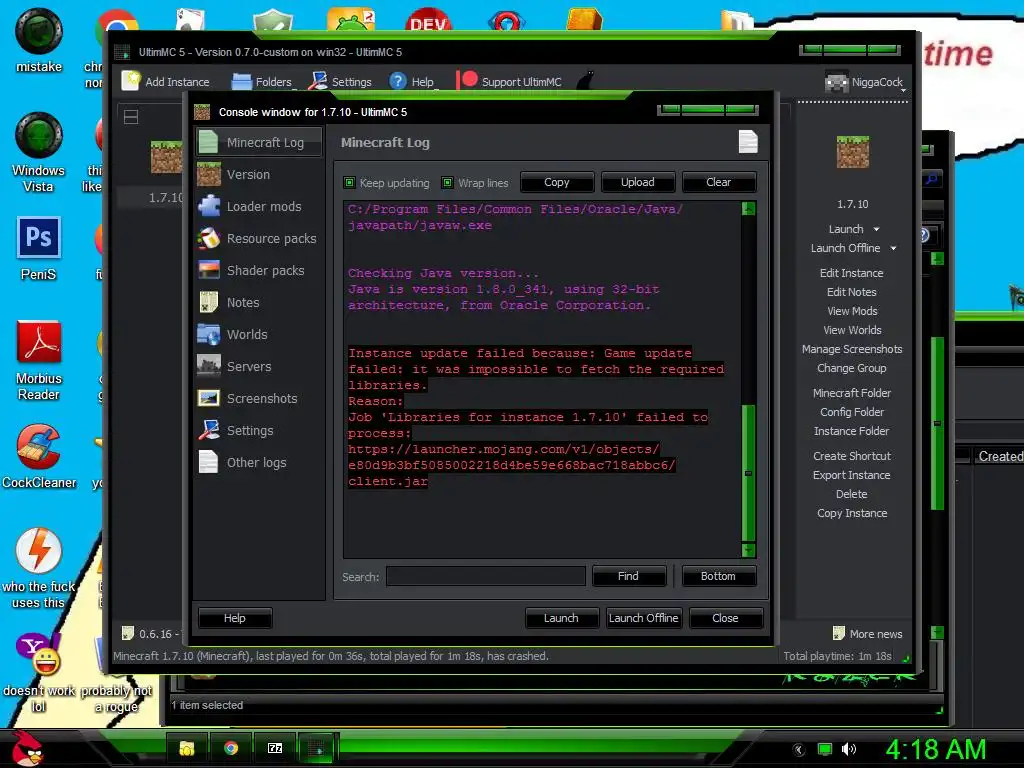This screenshot has height=768, width=1024.
Task: Select the Minecraft Log page
Action: coord(259,142)
